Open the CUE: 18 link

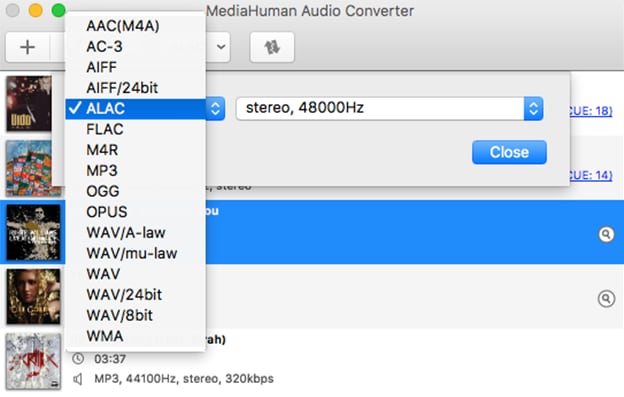[x=591, y=111]
